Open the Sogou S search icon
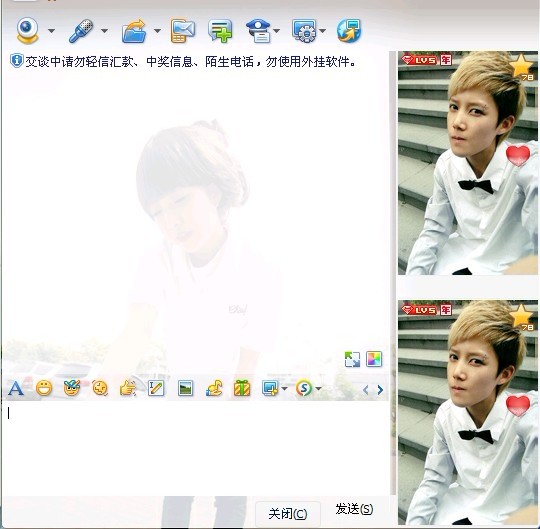 [x=303, y=389]
